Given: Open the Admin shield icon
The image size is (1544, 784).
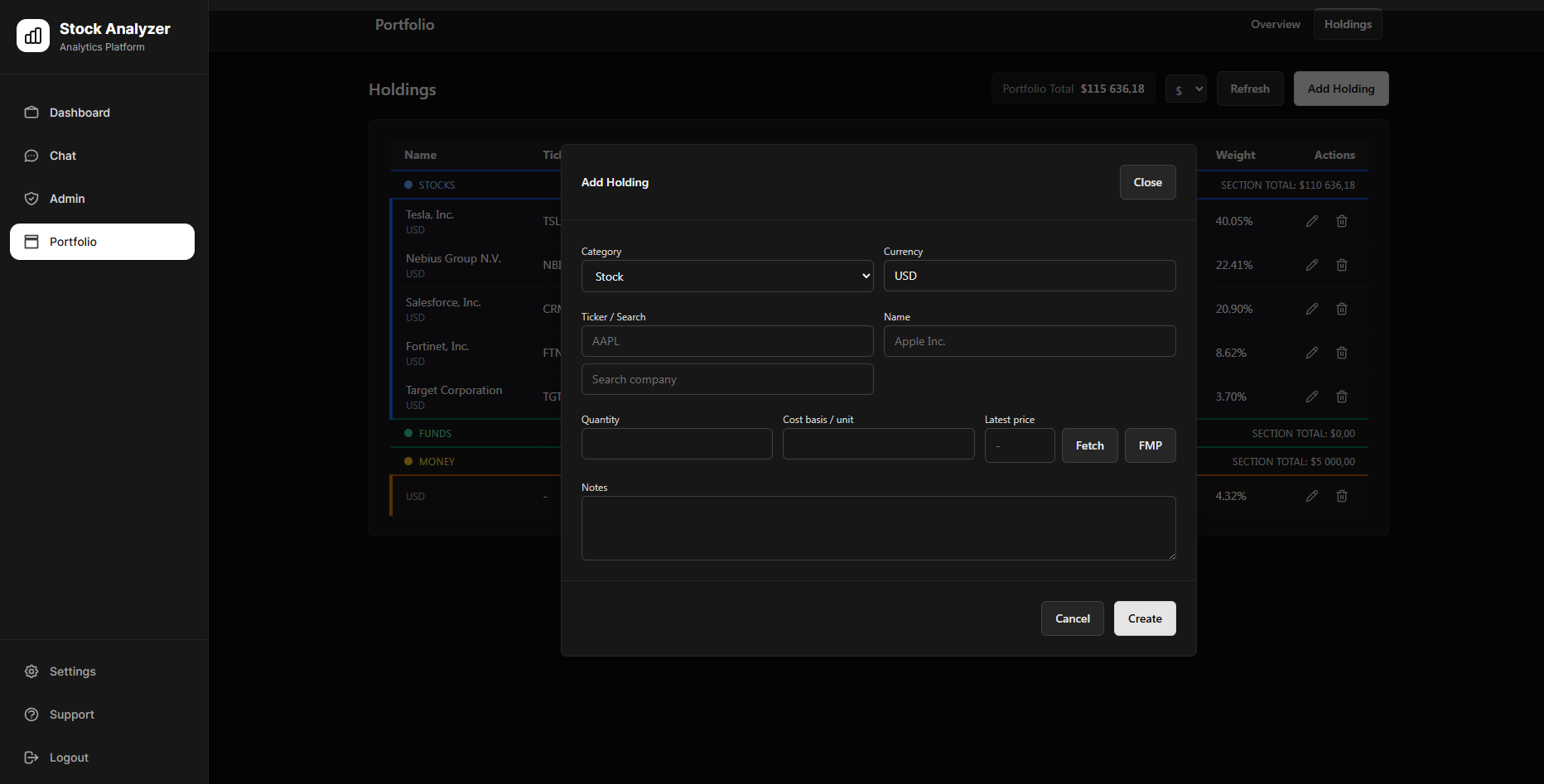Looking at the screenshot, I should click(x=31, y=198).
